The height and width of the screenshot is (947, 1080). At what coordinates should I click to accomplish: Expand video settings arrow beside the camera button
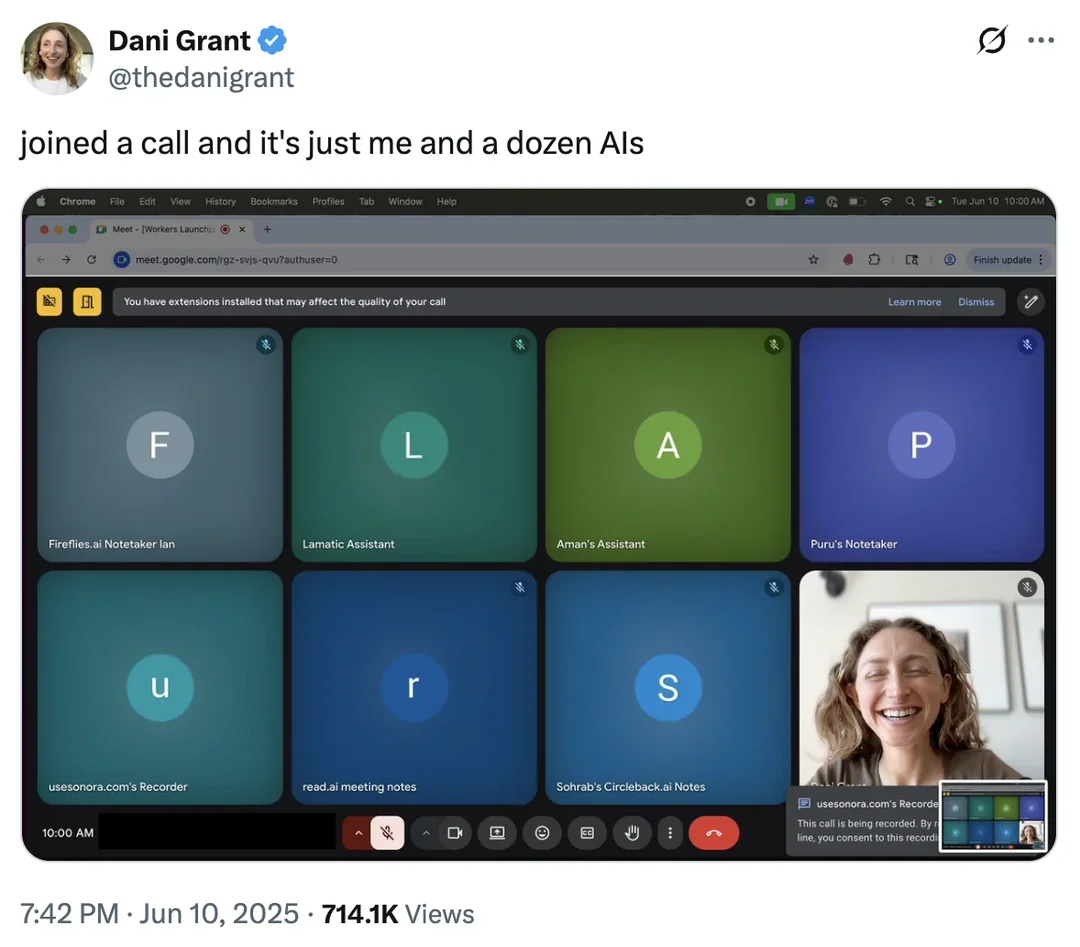pyautogui.click(x=426, y=833)
